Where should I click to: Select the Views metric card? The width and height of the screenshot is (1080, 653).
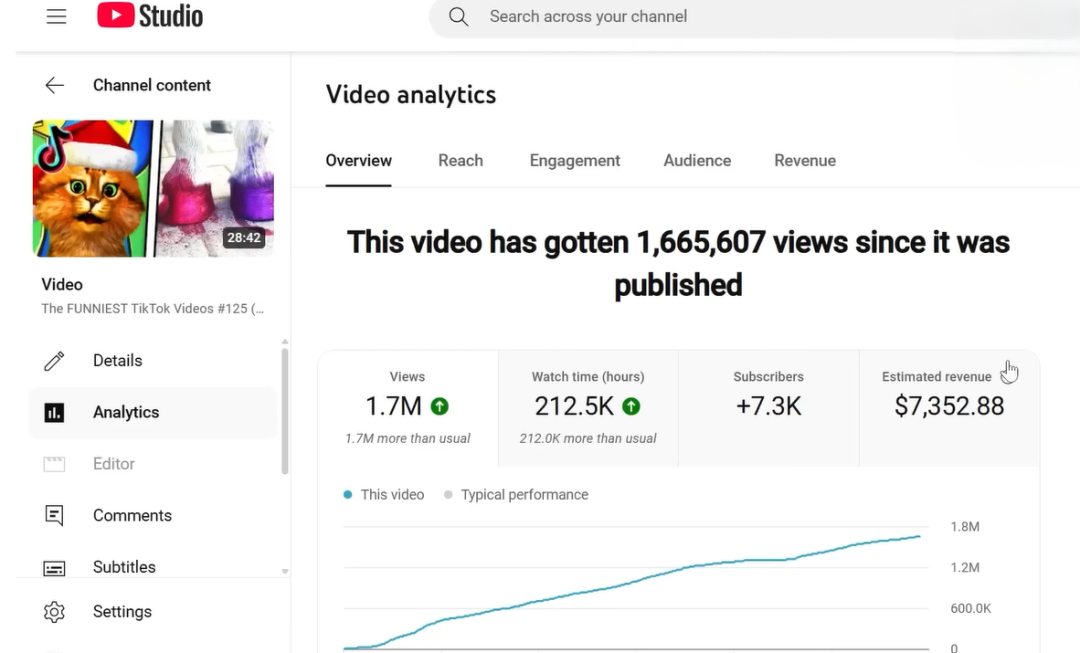pyautogui.click(x=408, y=408)
